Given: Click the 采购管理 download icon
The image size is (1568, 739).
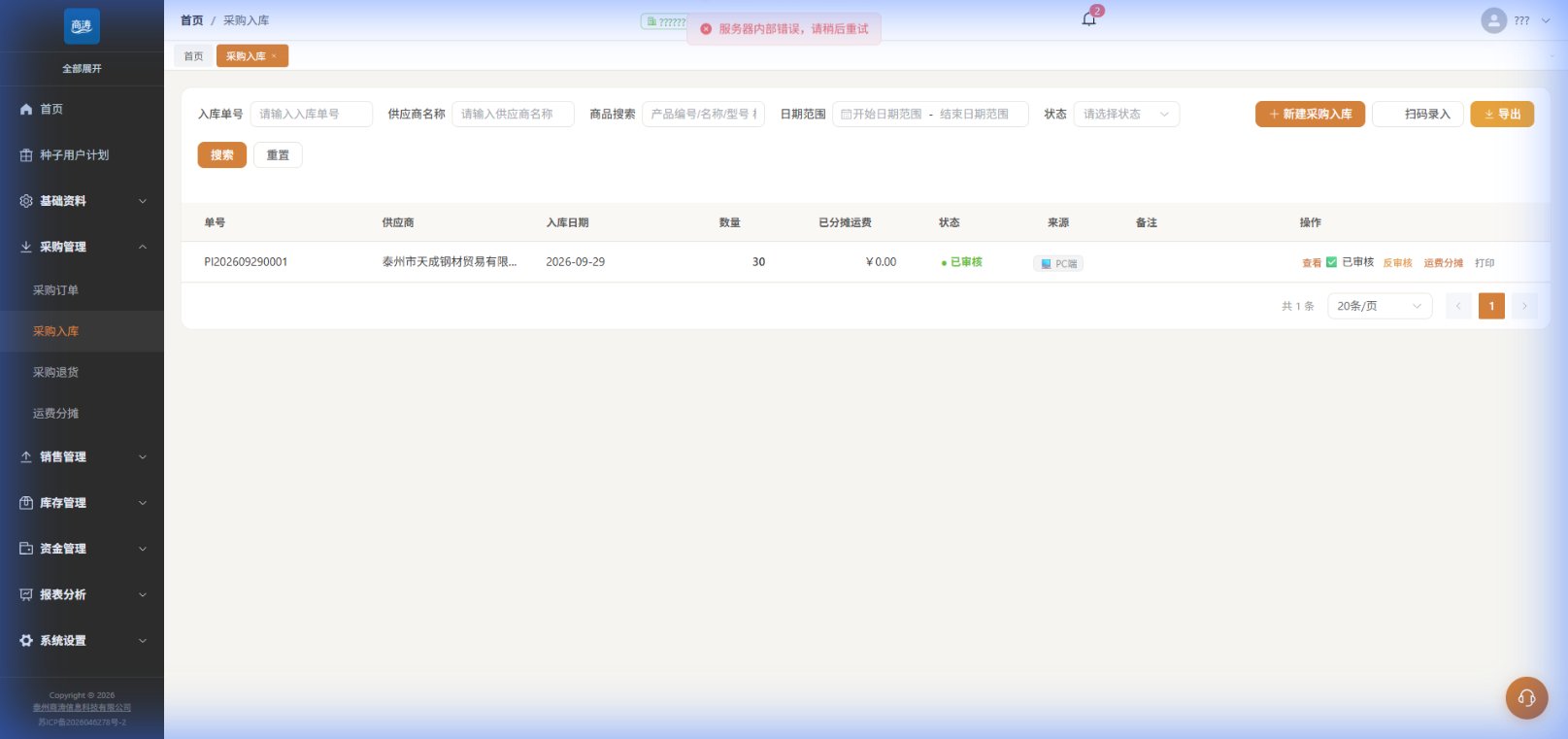Looking at the screenshot, I should (x=26, y=247).
